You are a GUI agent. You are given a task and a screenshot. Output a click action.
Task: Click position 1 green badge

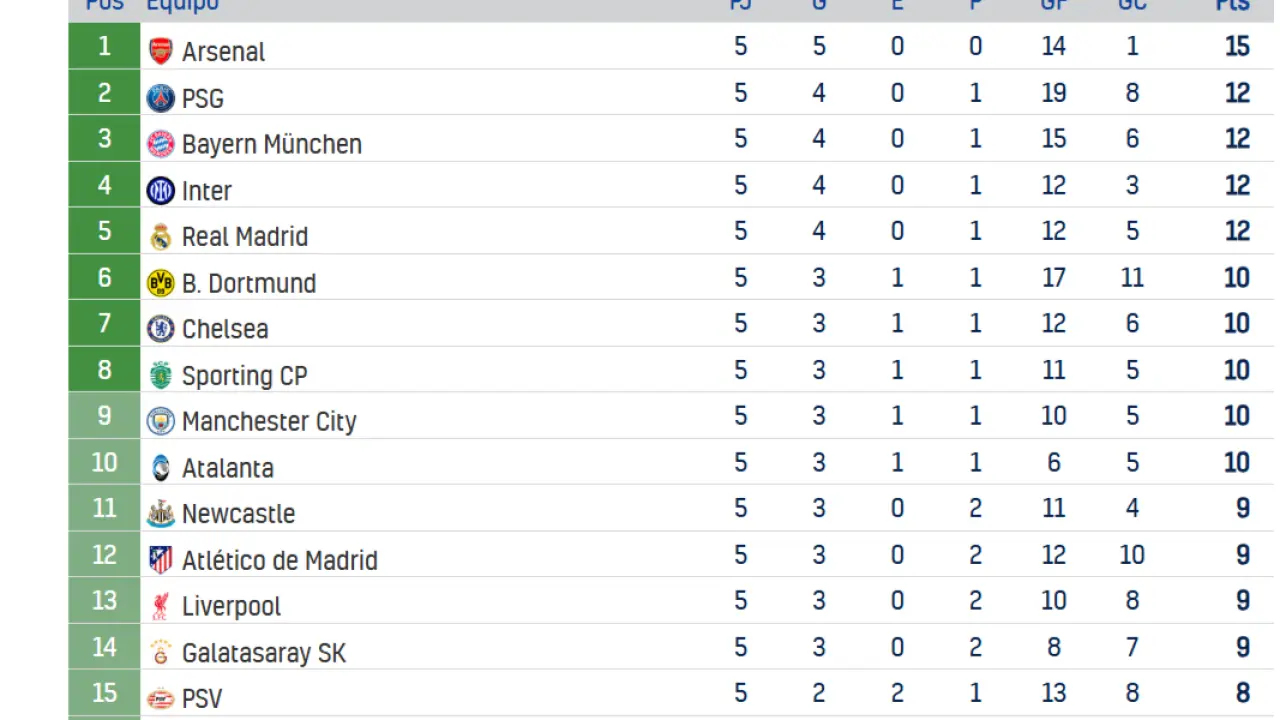[x=104, y=47]
